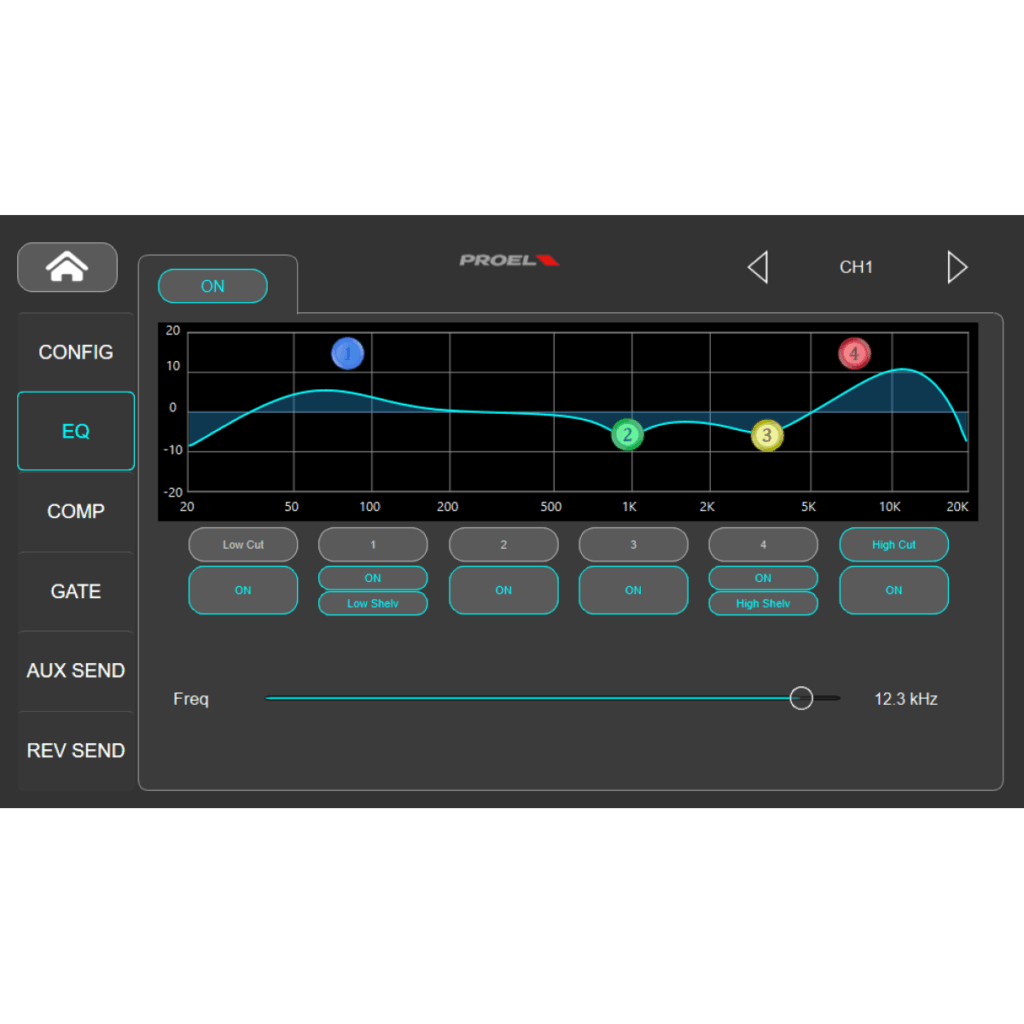
Task: Enable the Low Cut filter ON switch
Action: pos(242,590)
